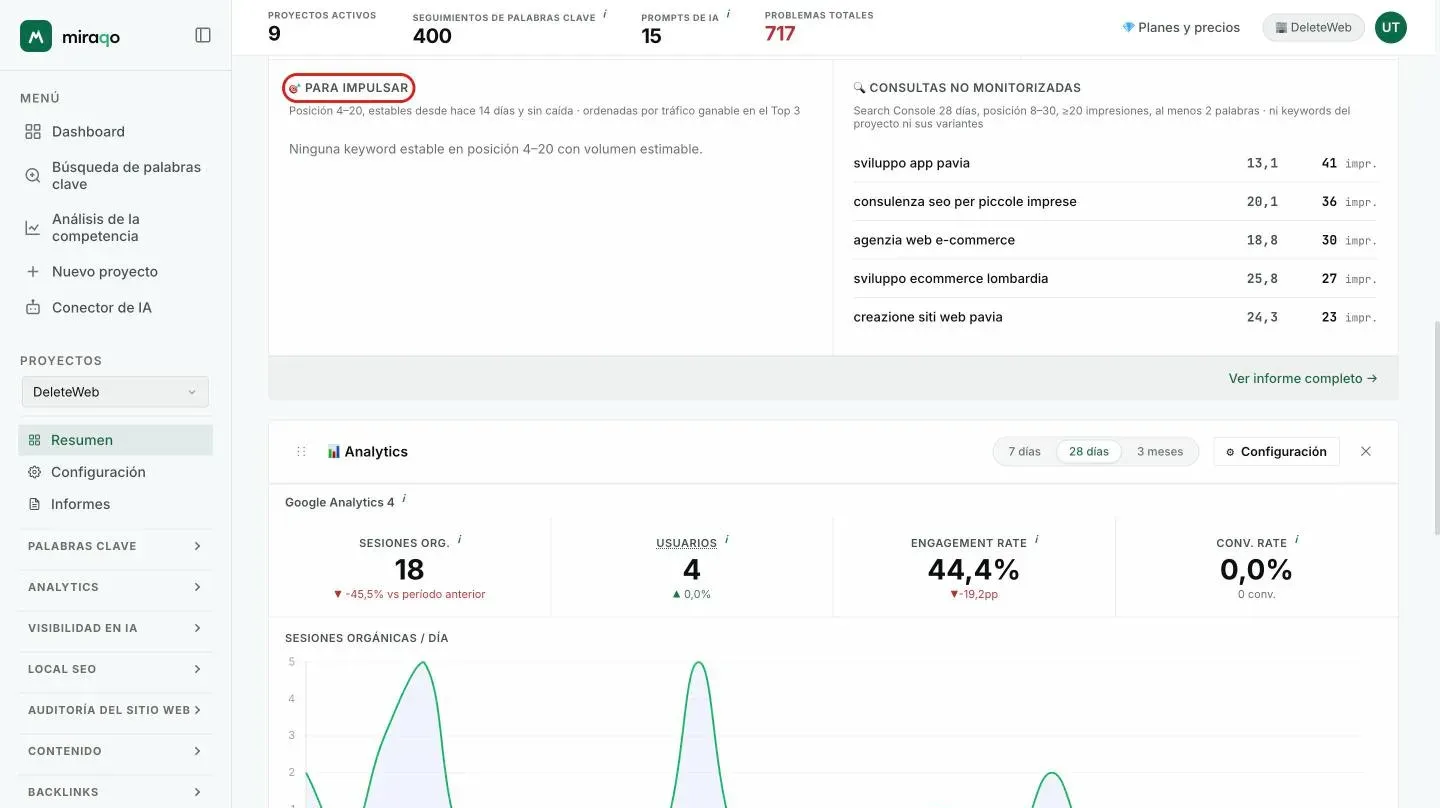Expand the ANALYTICS sidebar section
Viewport: 1440px width, 808px height.
pyautogui.click(x=115, y=587)
